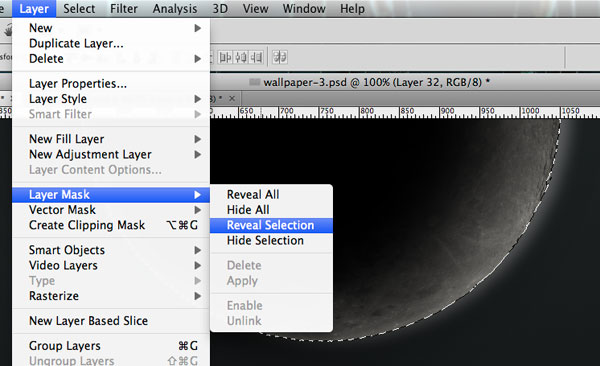Open the Filter menu

(124, 8)
